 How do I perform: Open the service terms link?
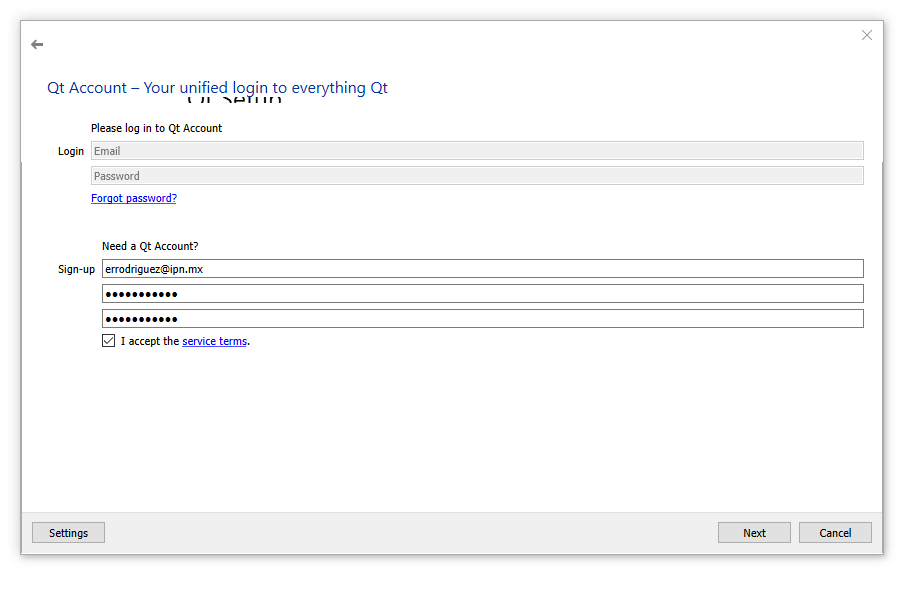click(214, 341)
